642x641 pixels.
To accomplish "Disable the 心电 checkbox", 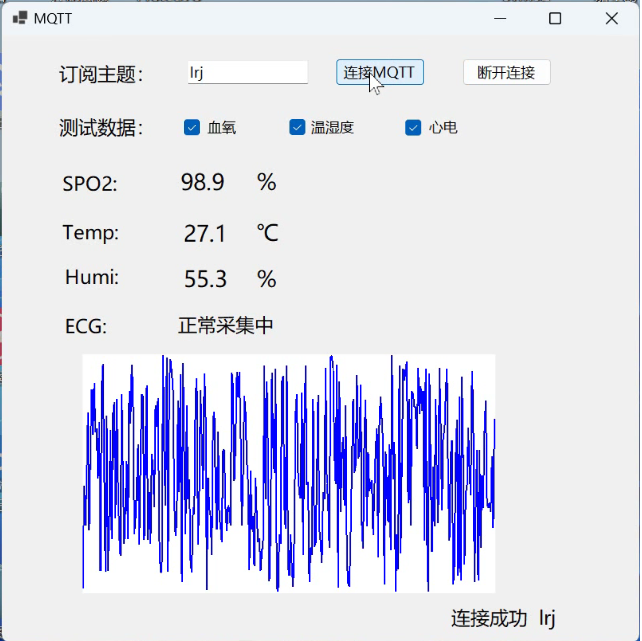I will (413, 127).
